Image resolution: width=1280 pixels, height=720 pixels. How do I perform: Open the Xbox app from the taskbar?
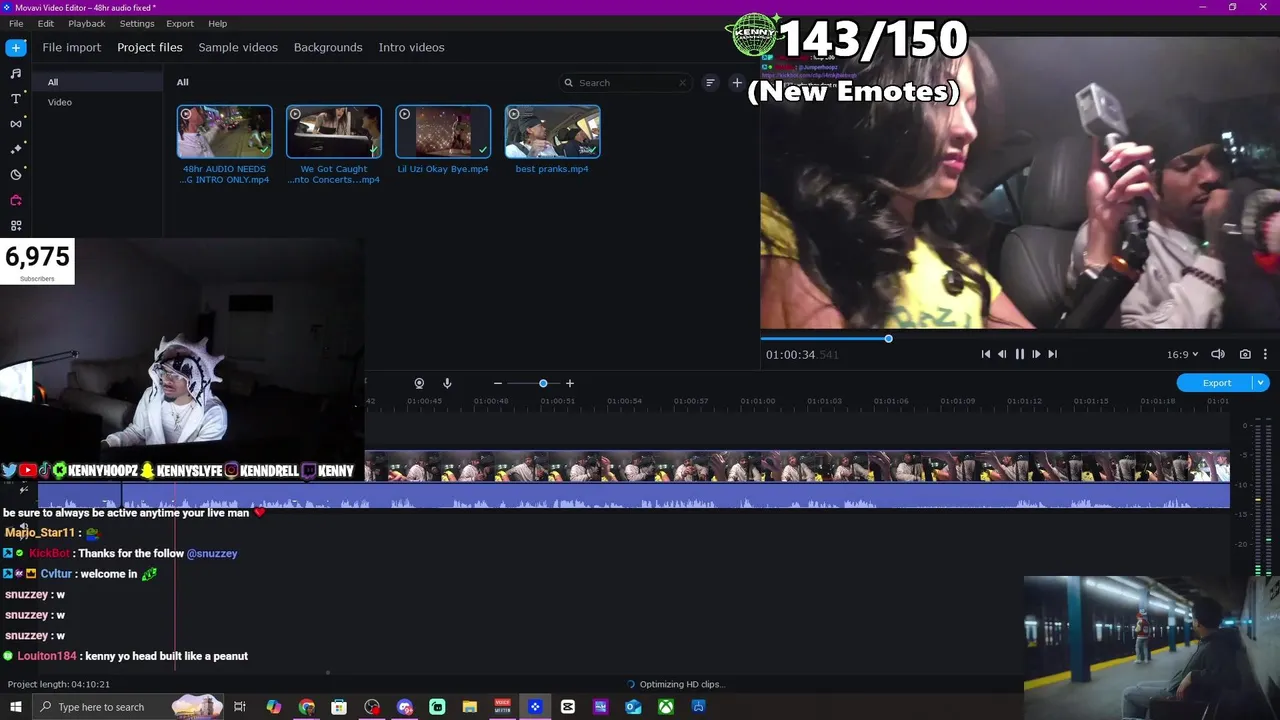(x=666, y=707)
